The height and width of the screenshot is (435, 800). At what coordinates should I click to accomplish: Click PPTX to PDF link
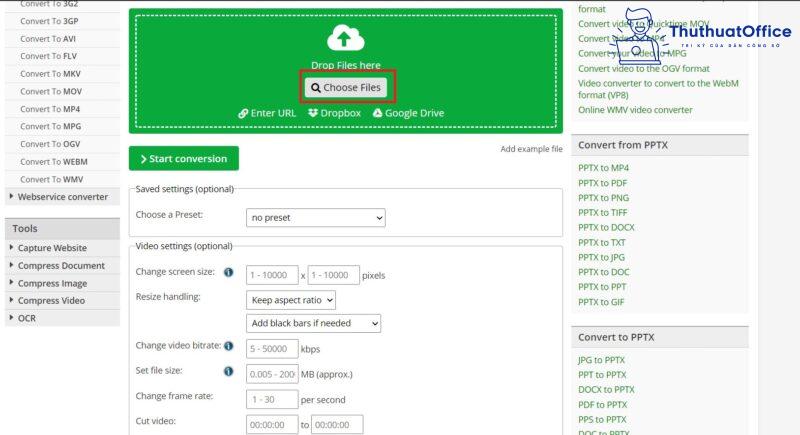(x=602, y=183)
